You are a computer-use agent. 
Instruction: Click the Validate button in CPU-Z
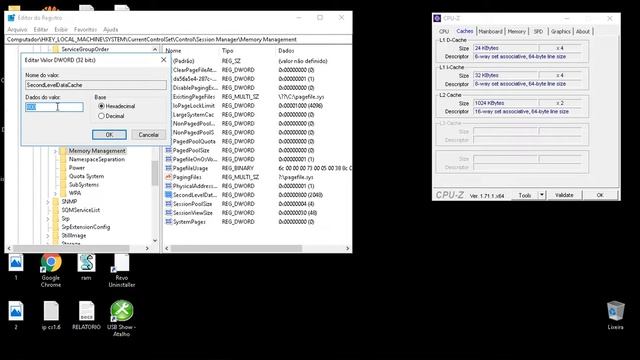pyautogui.click(x=564, y=195)
